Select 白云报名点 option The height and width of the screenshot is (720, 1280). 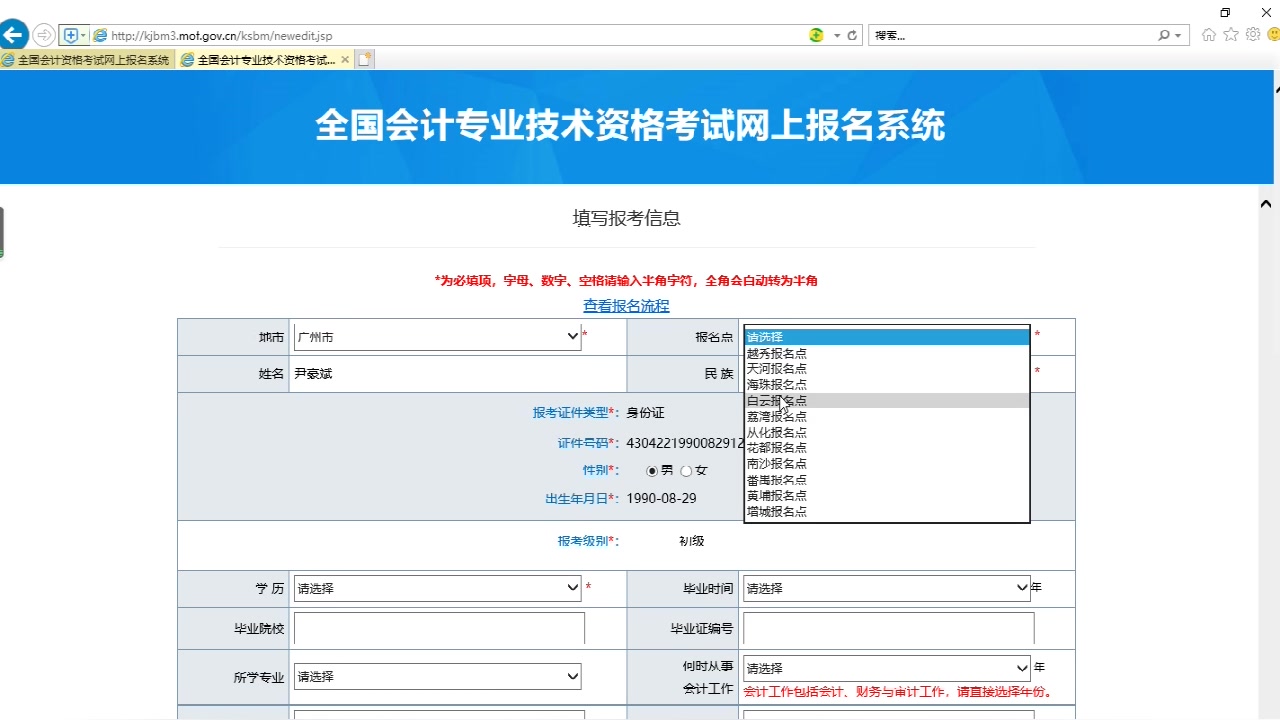click(887, 400)
